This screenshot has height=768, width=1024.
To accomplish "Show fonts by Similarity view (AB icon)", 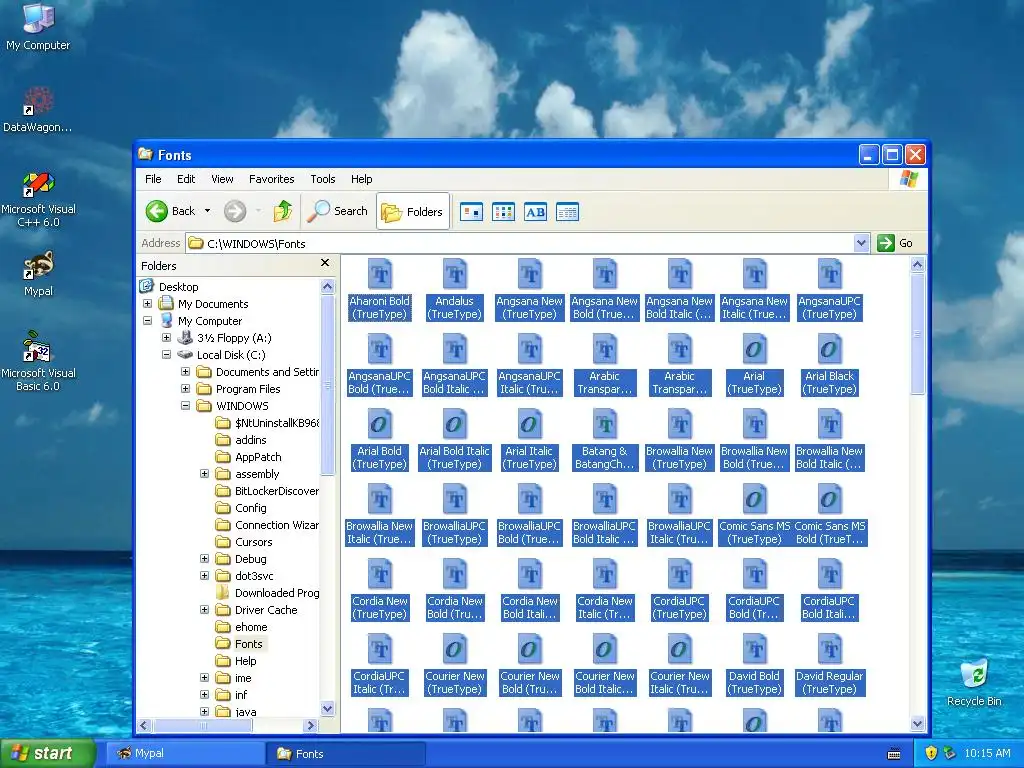I will (536, 212).
